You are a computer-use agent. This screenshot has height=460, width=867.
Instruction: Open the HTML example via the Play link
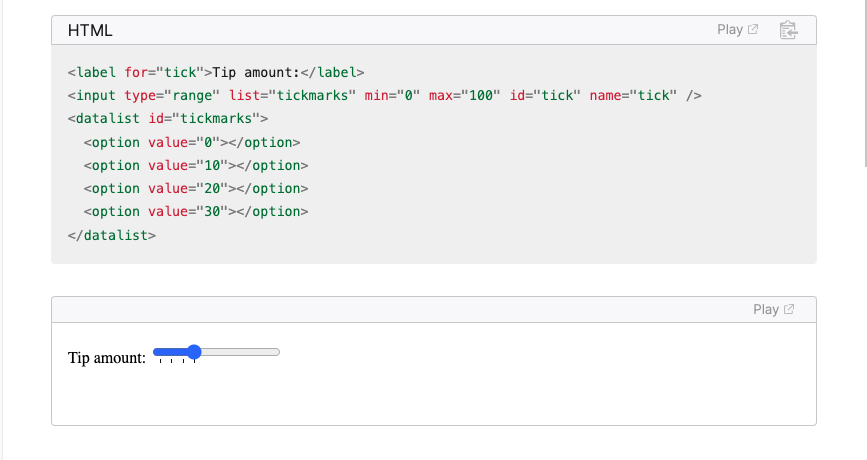[737, 29]
